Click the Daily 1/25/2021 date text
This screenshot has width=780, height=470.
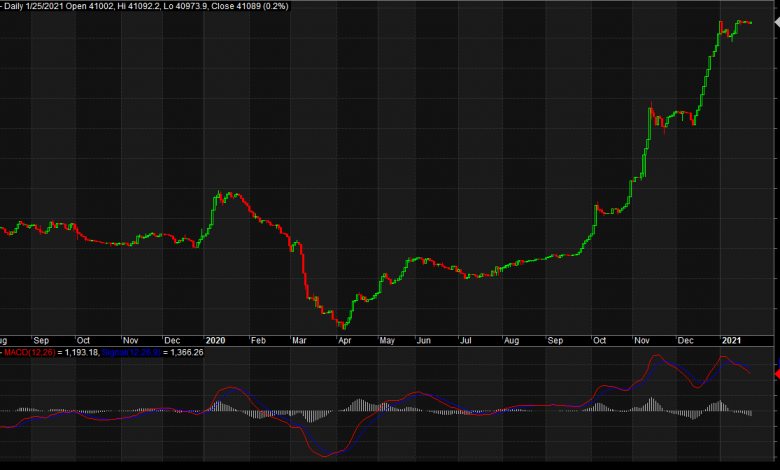tap(34, 6)
